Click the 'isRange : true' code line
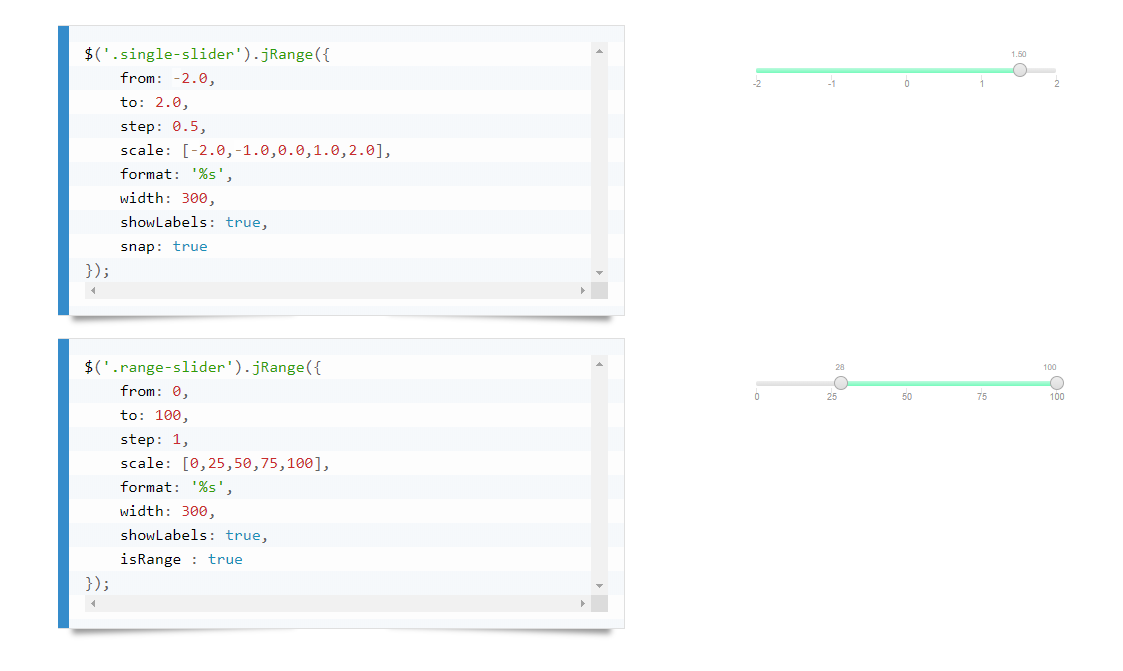Viewport: 1123px width, 671px height. (x=181, y=559)
